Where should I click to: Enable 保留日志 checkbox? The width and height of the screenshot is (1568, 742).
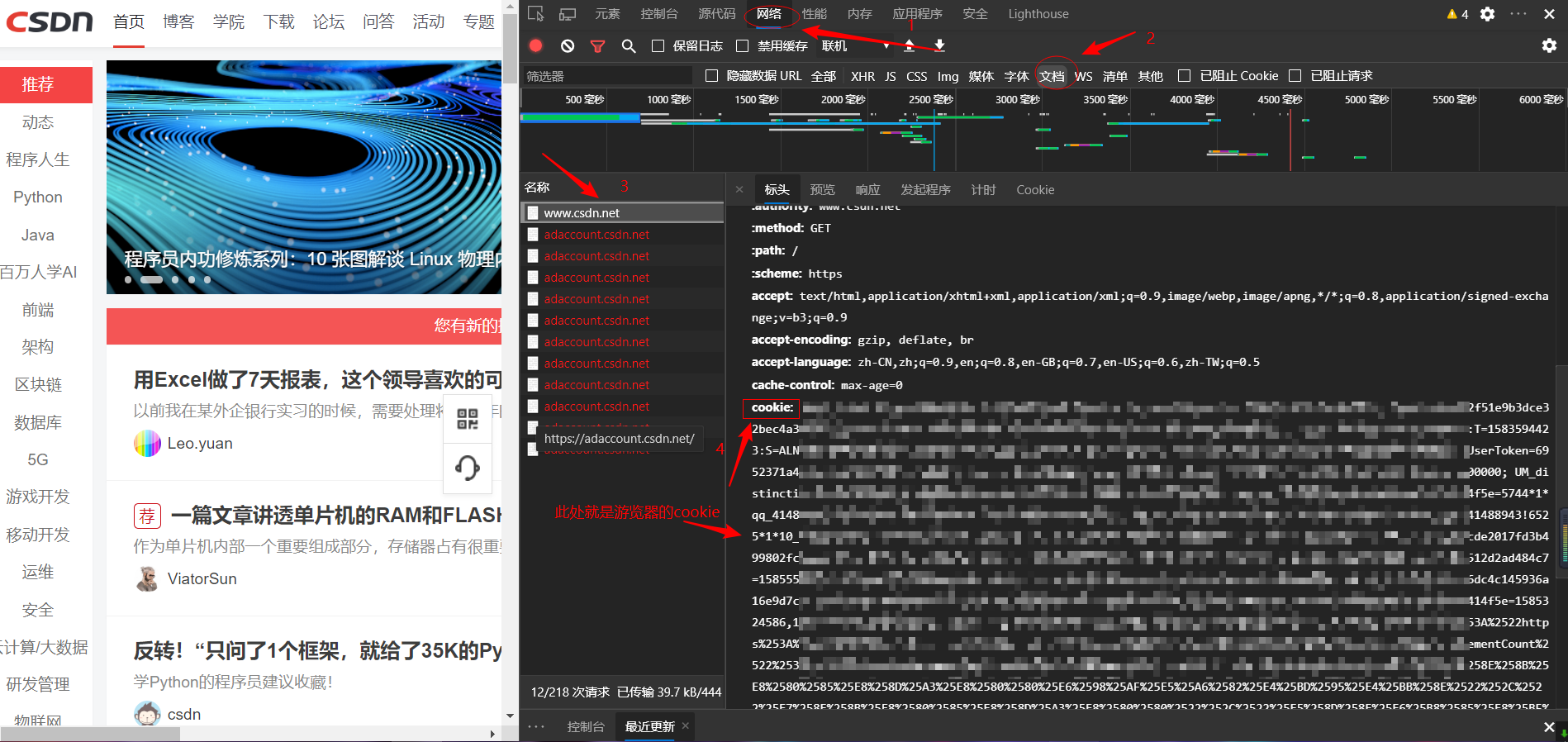[658, 46]
